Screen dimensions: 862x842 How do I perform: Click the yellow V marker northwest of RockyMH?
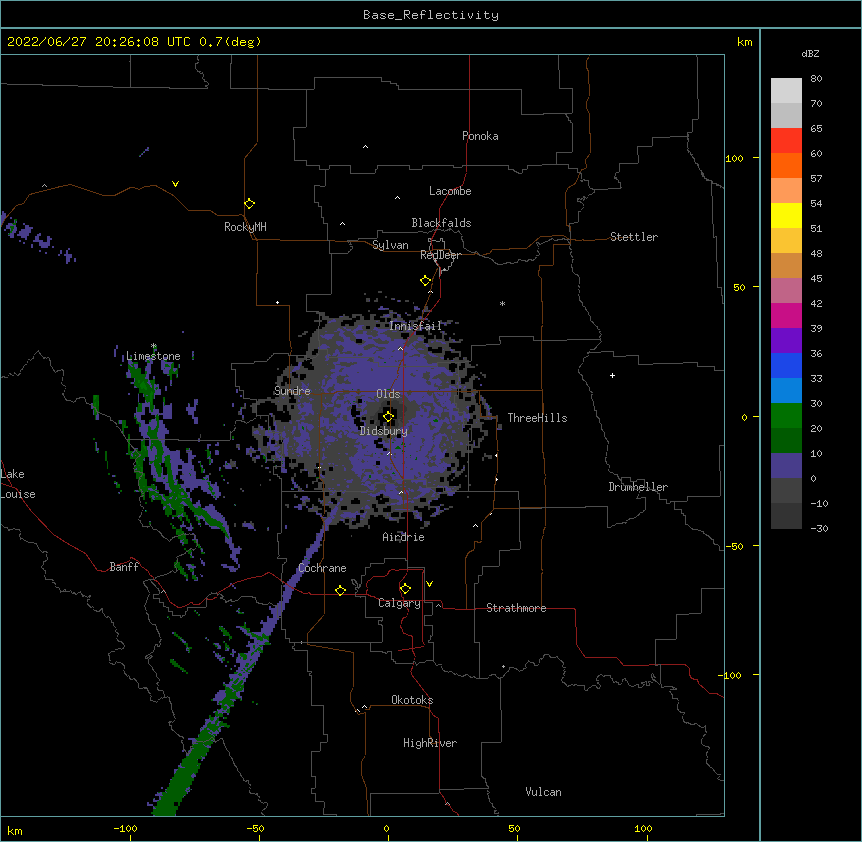point(175,184)
